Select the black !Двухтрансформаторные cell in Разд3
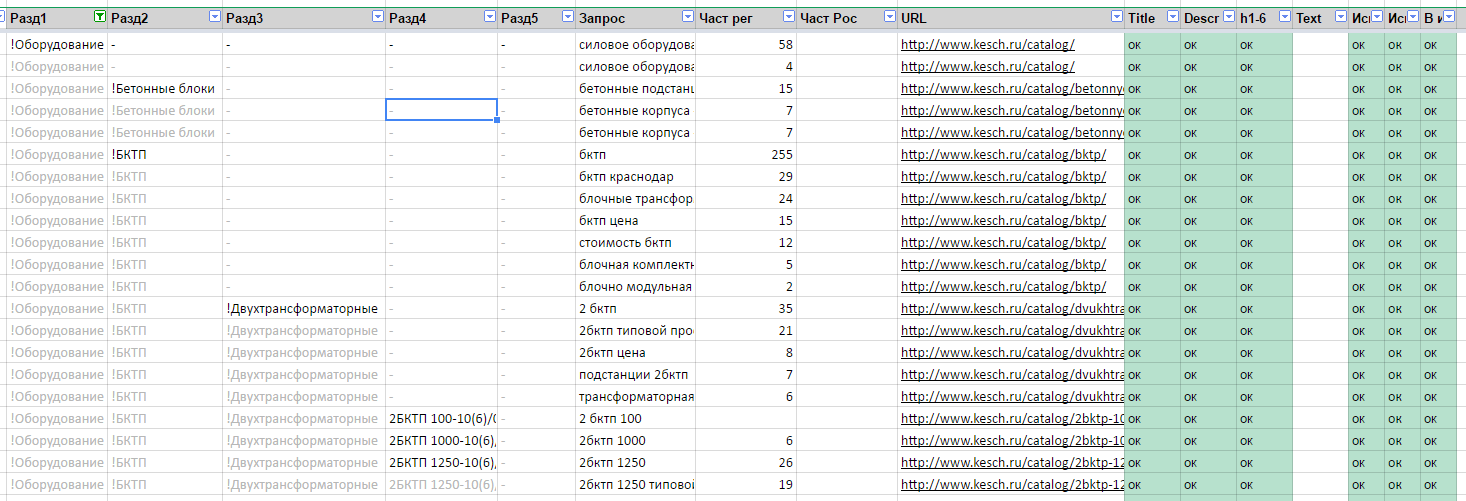This screenshot has height=501, width=1466. pos(304,308)
